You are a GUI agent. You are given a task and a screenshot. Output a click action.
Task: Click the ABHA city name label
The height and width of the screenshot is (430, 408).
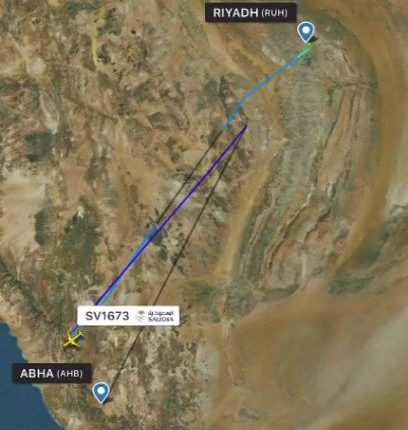(37, 373)
